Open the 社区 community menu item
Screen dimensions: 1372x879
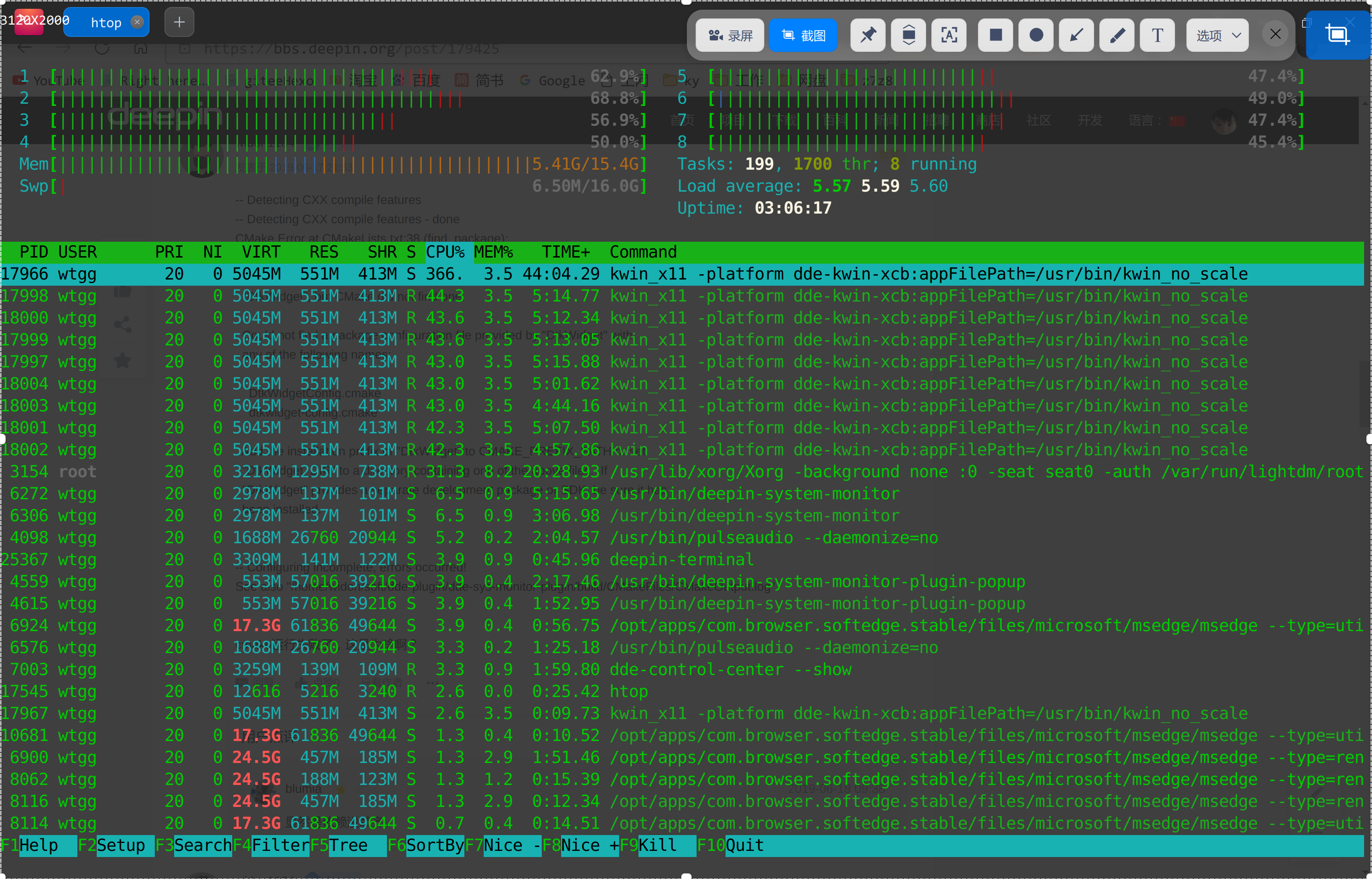(1039, 120)
